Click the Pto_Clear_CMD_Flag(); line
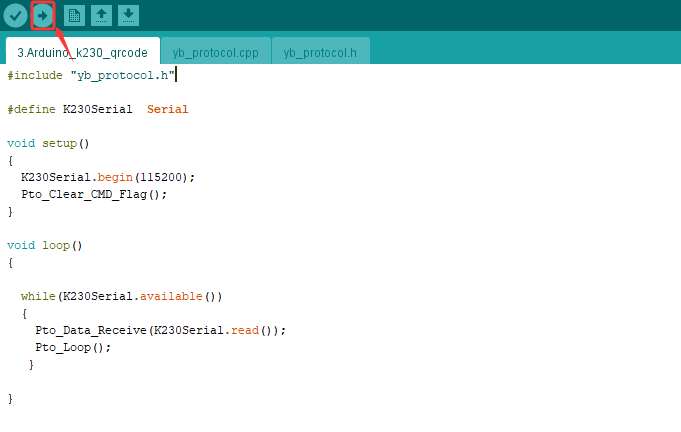681x432 pixels. pyautogui.click(x=94, y=194)
